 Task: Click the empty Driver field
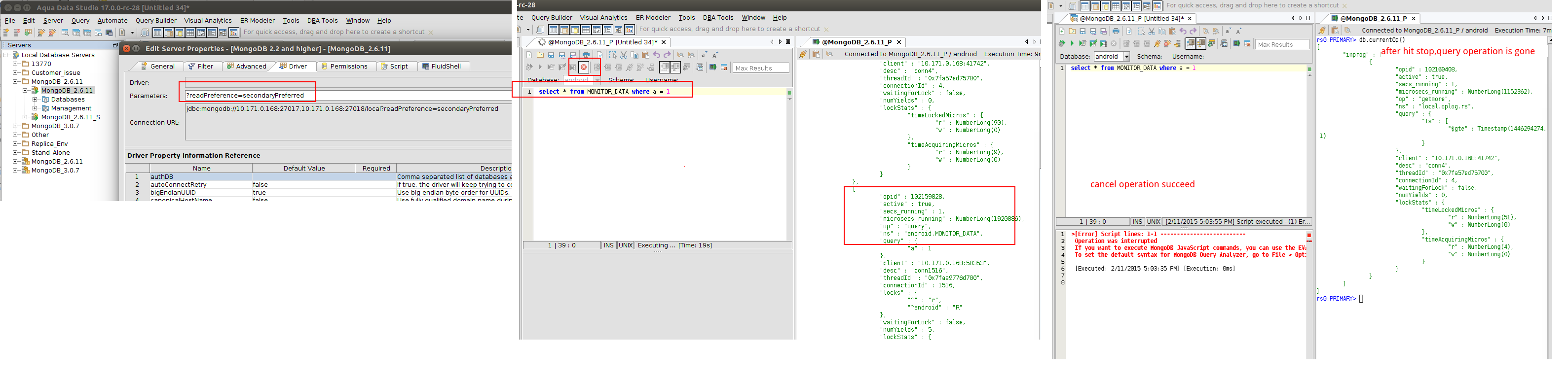pyautogui.click(x=347, y=82)
